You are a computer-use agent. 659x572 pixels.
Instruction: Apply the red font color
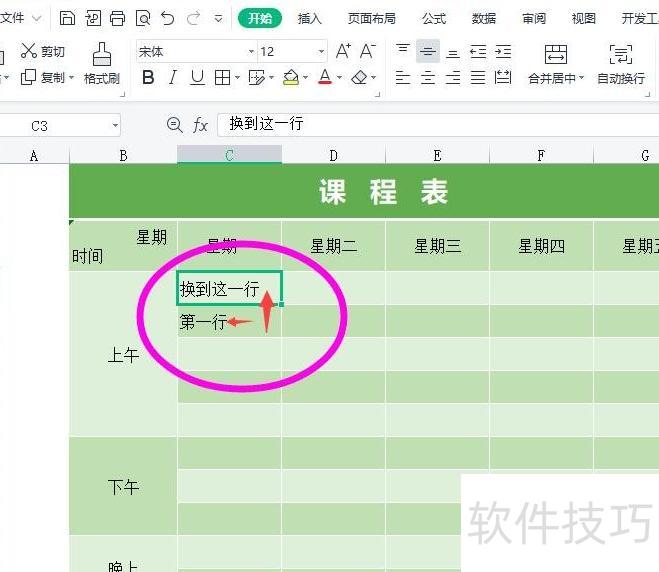click(x=325, y=77)
